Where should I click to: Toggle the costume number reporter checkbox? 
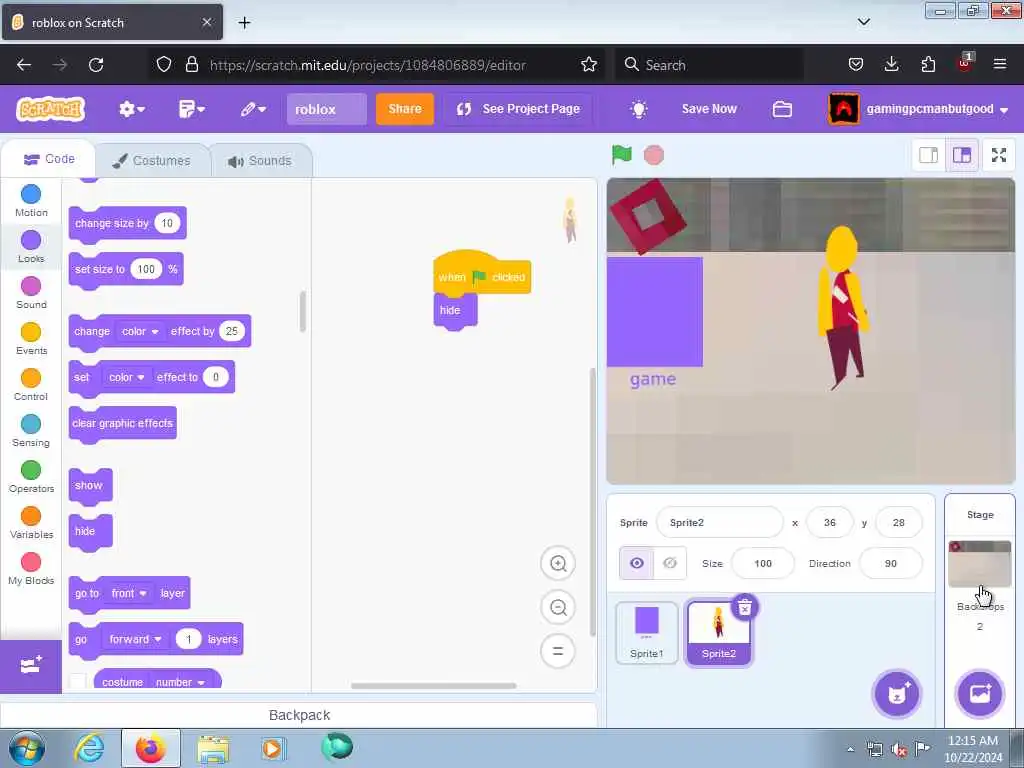click(x=78, y=682)
